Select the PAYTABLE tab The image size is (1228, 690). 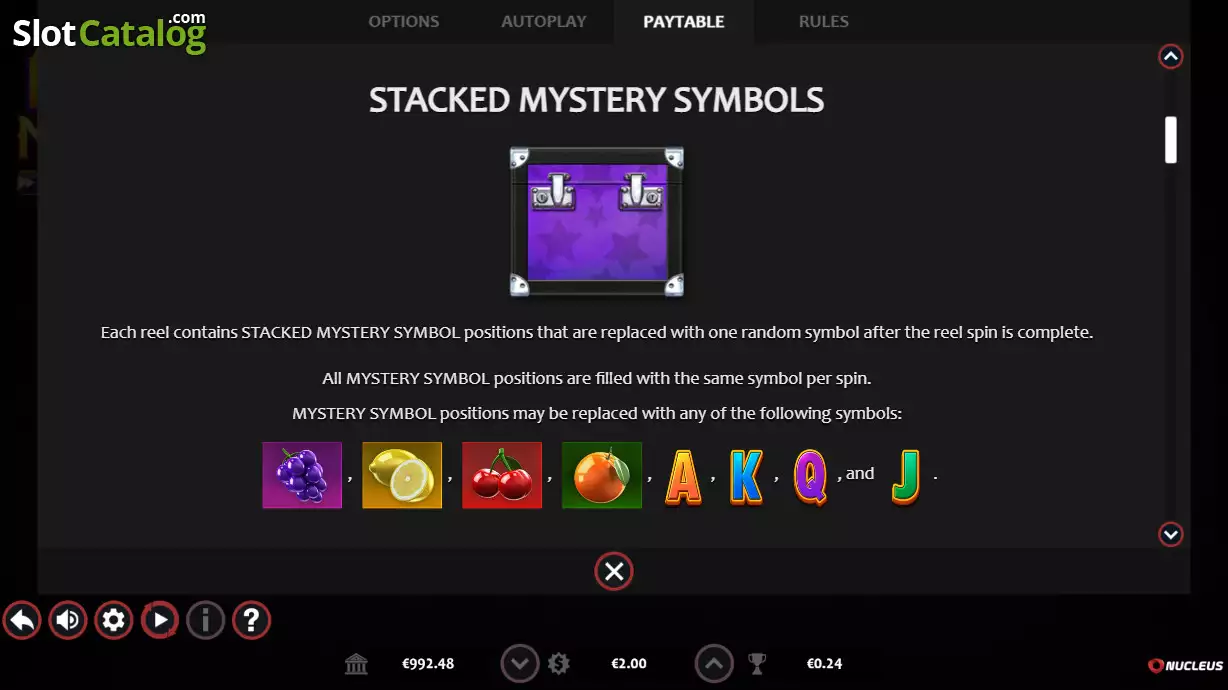[x=684, y=21]
